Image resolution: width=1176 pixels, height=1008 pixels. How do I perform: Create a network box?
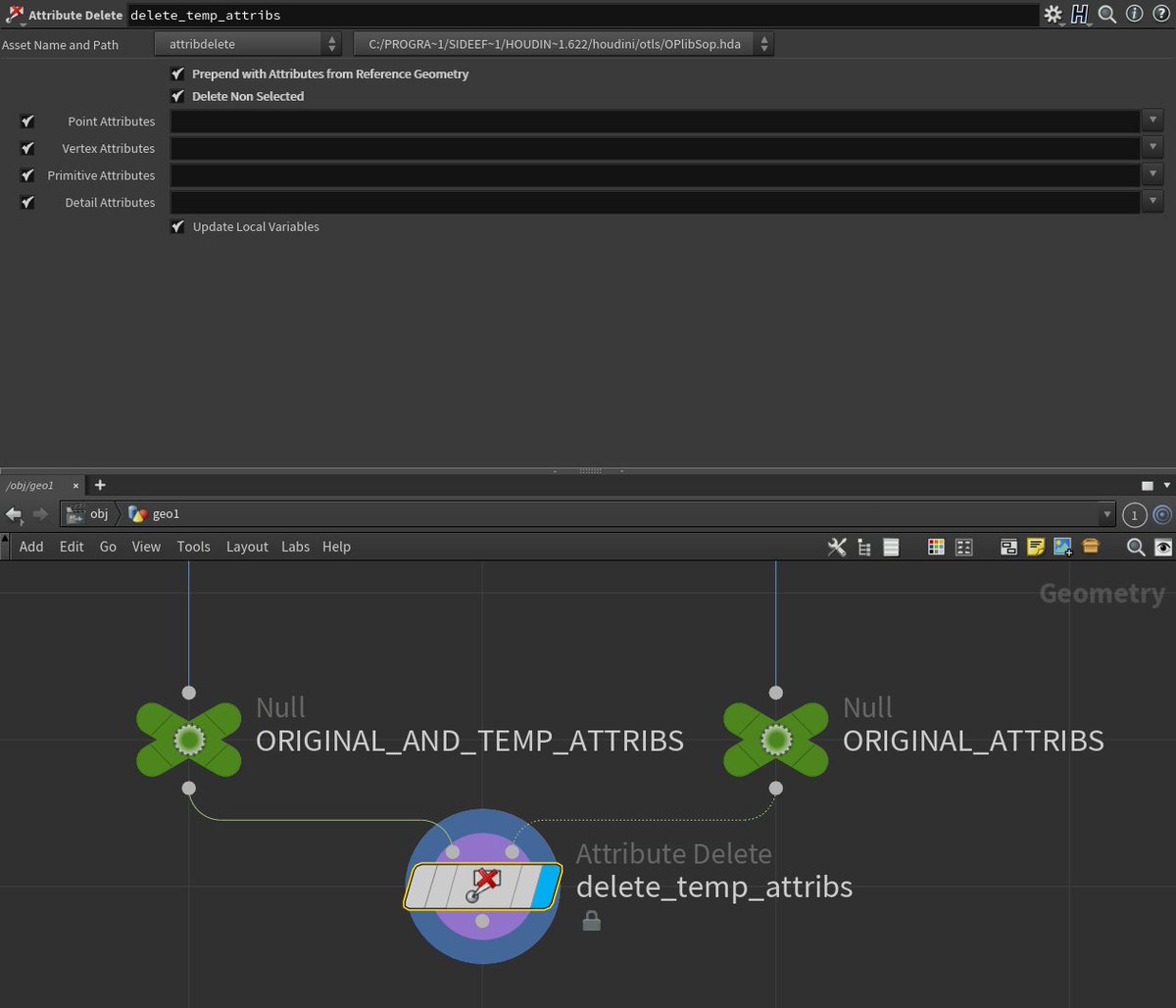point(1008,547)
